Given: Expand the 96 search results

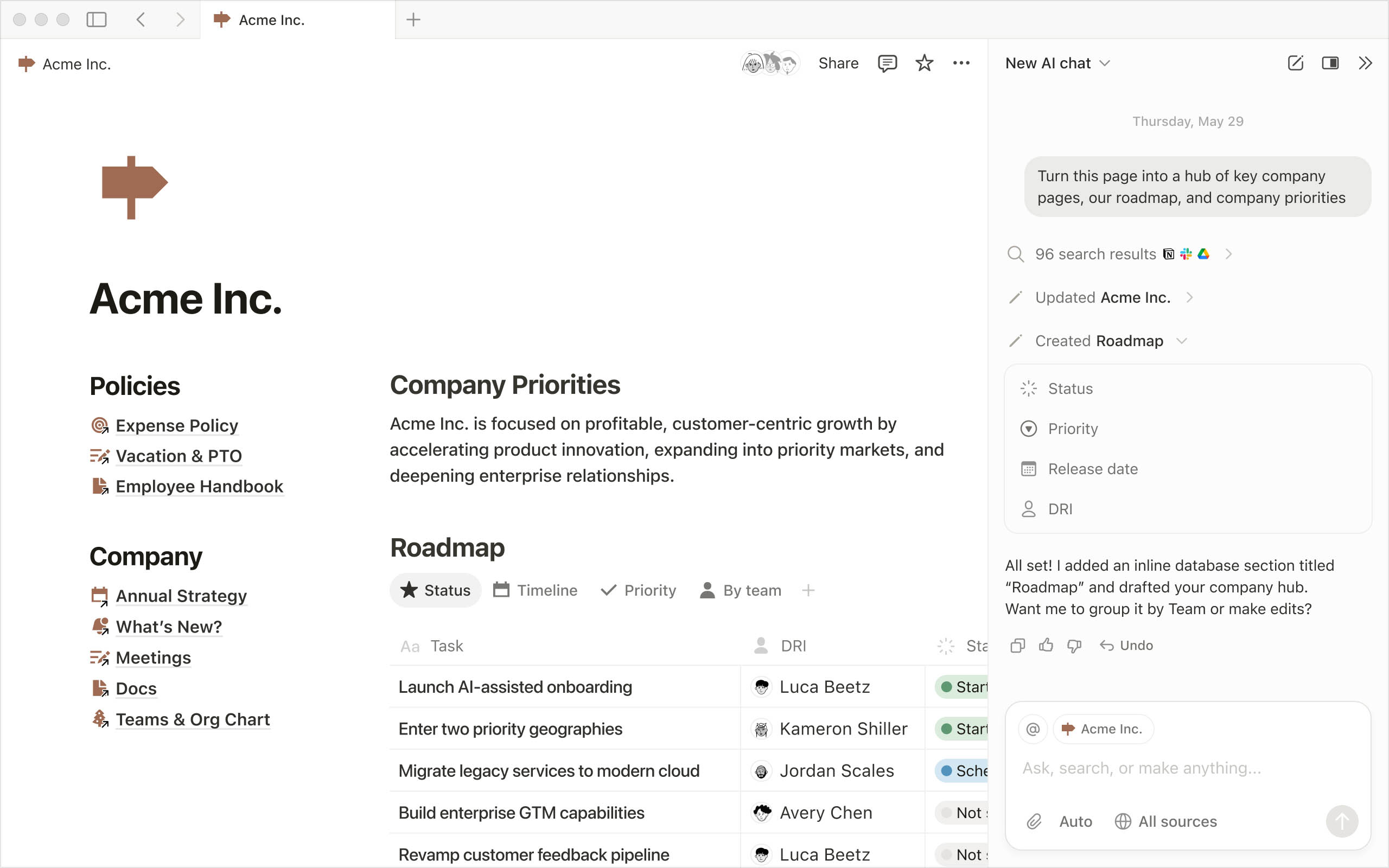Looking at the screenshot, I should pyautogui.click(x=1229, y=254).
